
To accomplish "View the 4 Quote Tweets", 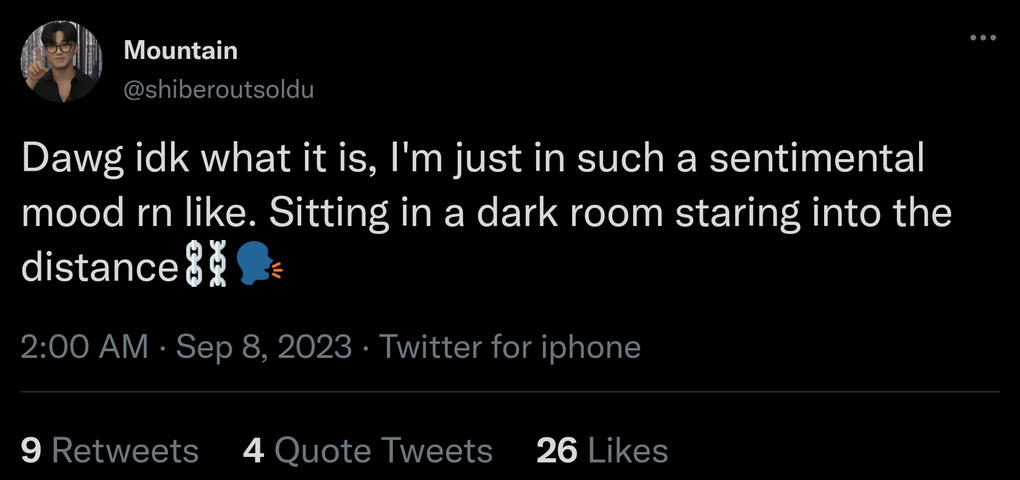I will 367,450.
